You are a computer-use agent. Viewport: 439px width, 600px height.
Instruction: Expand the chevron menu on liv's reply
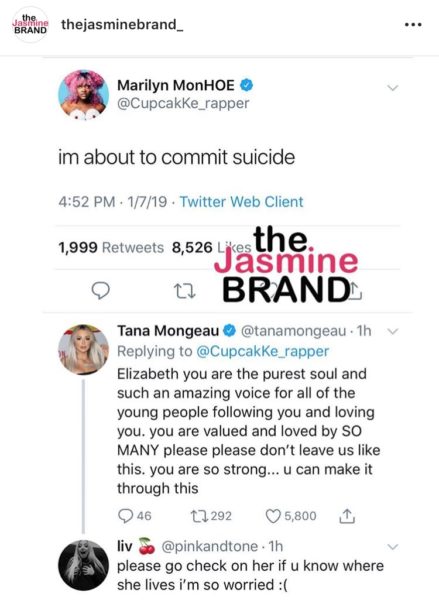pos(393,546)
